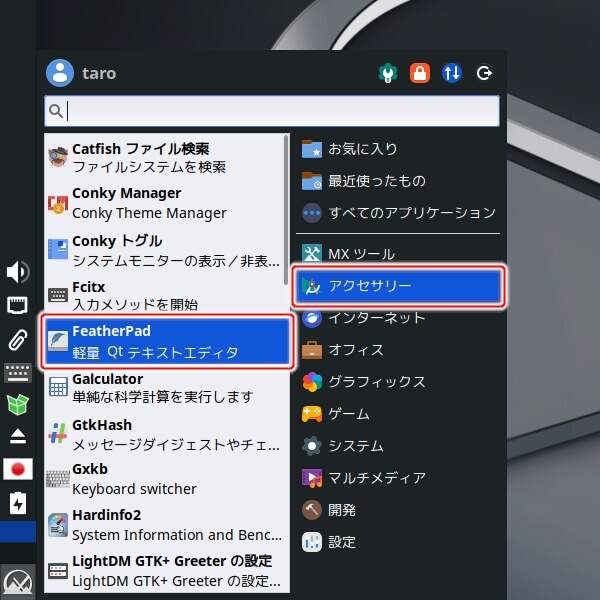Open the paperclip clipboard icon in panel

coord(17,339)
